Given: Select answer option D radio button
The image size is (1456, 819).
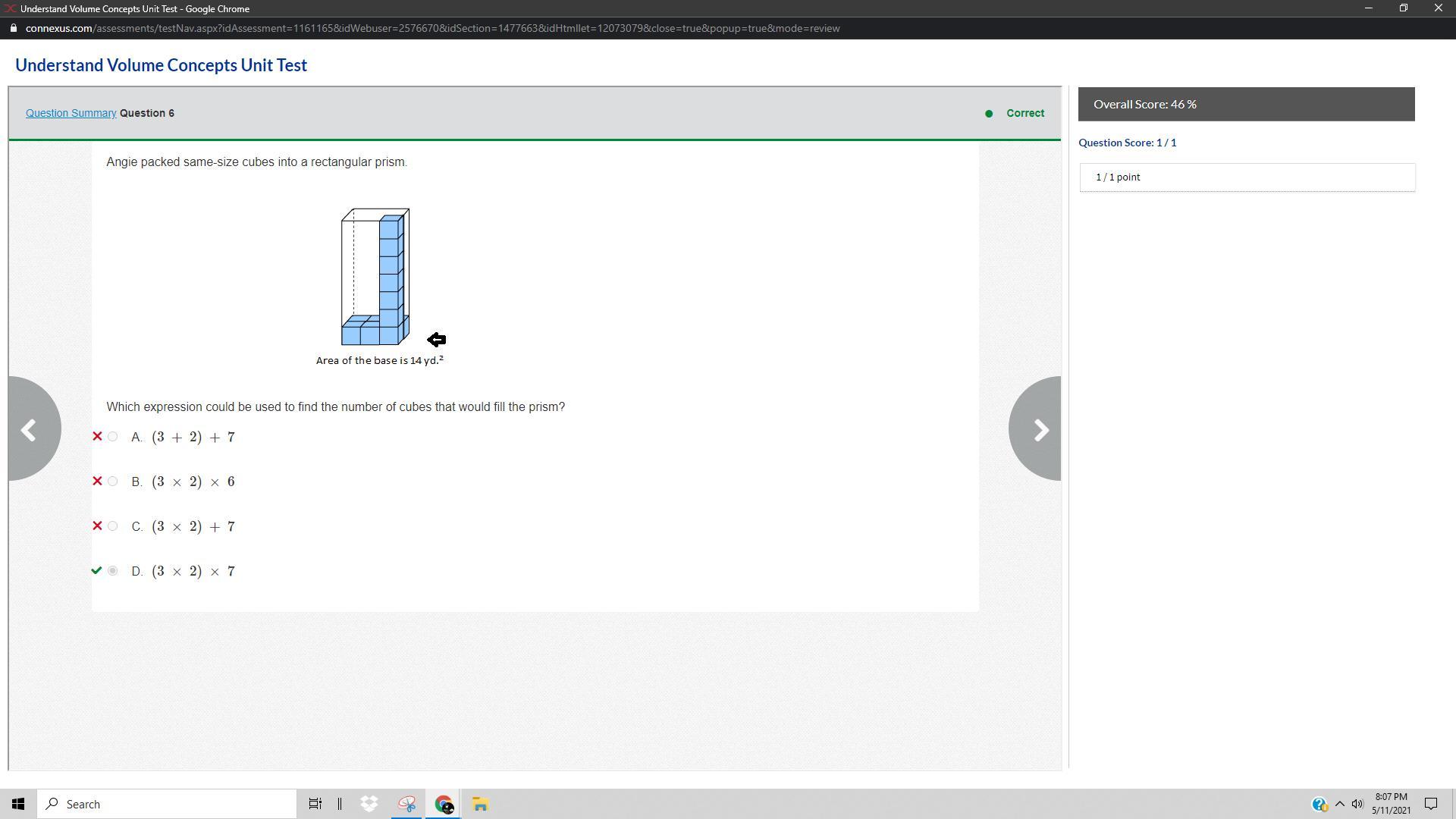Looking at the screenshot, I should [113, 571].
